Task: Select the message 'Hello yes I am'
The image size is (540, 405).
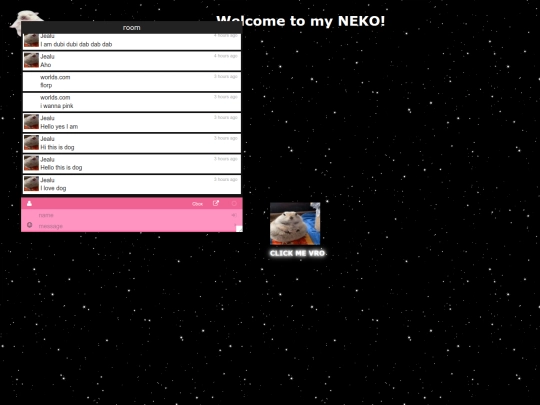Action: click(x=59, y=127)
